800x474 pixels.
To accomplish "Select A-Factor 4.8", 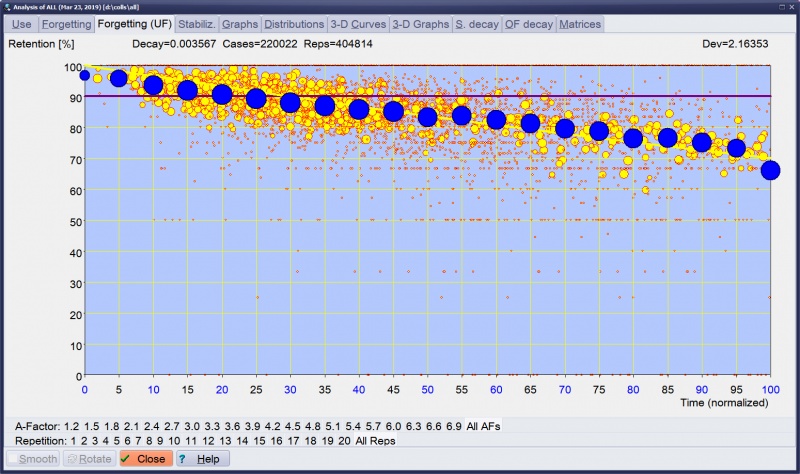I will (313, 426).
